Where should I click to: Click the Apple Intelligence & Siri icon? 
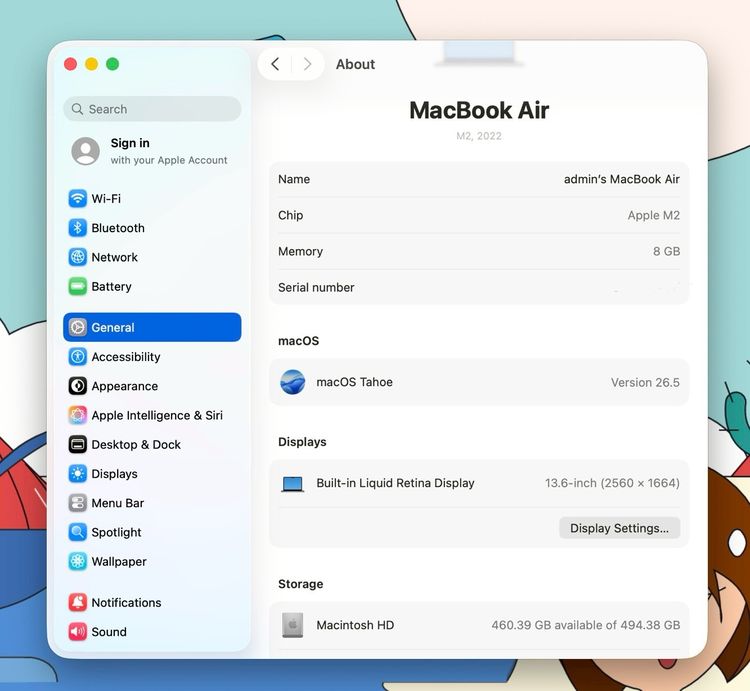[x=77, y=415]
